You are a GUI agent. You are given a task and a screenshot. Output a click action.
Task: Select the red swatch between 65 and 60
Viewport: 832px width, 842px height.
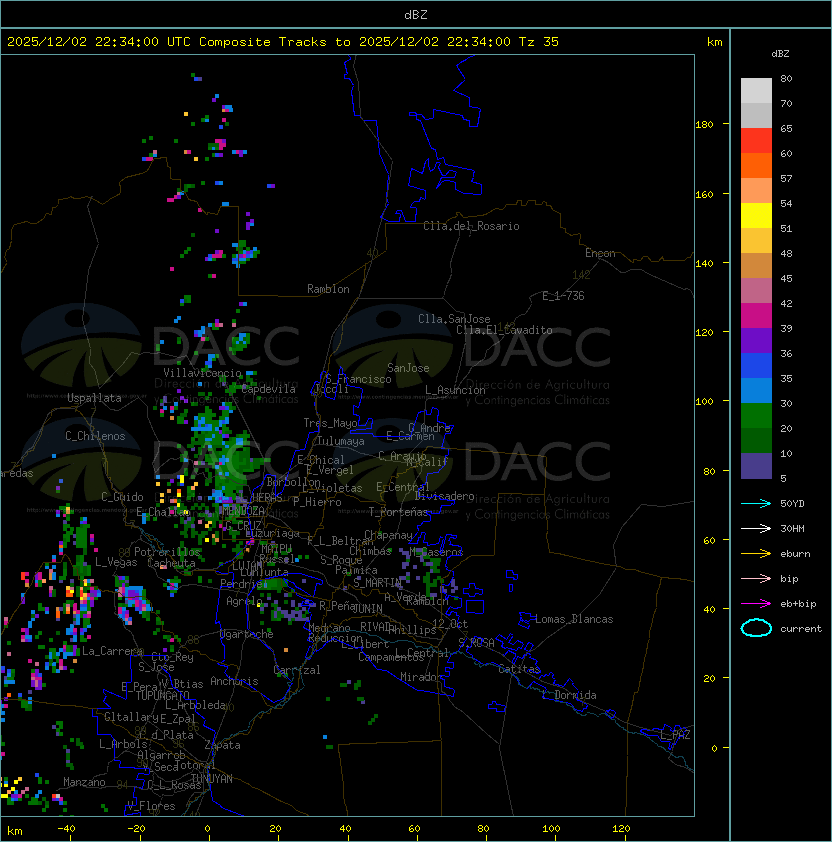click(756, 141)
